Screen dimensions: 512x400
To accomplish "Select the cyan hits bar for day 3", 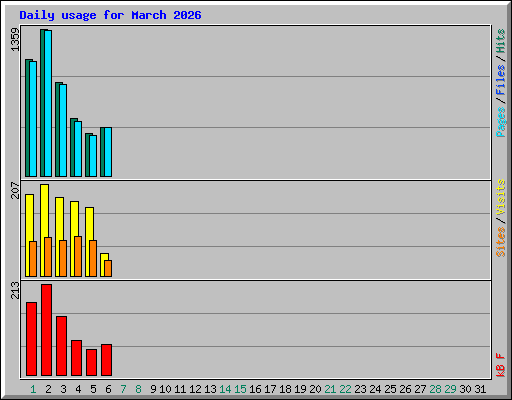I will click(63, 130).
